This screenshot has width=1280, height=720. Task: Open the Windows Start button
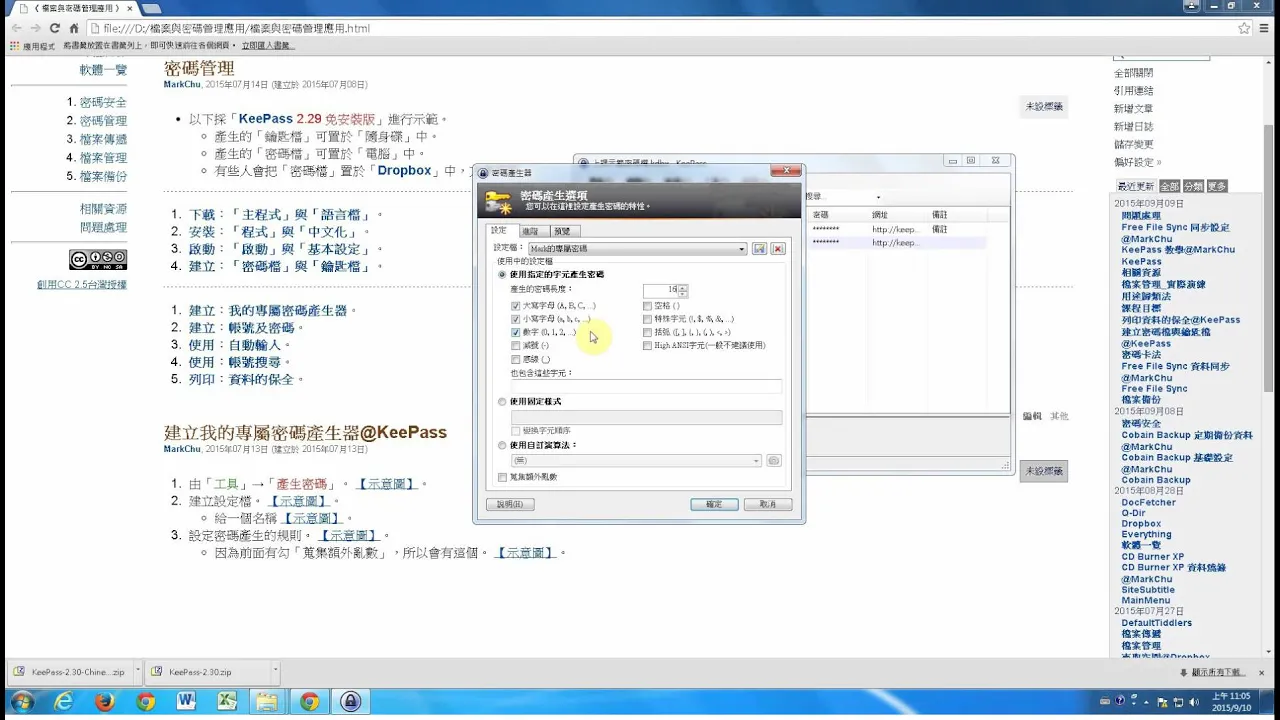tap(21, 701)
